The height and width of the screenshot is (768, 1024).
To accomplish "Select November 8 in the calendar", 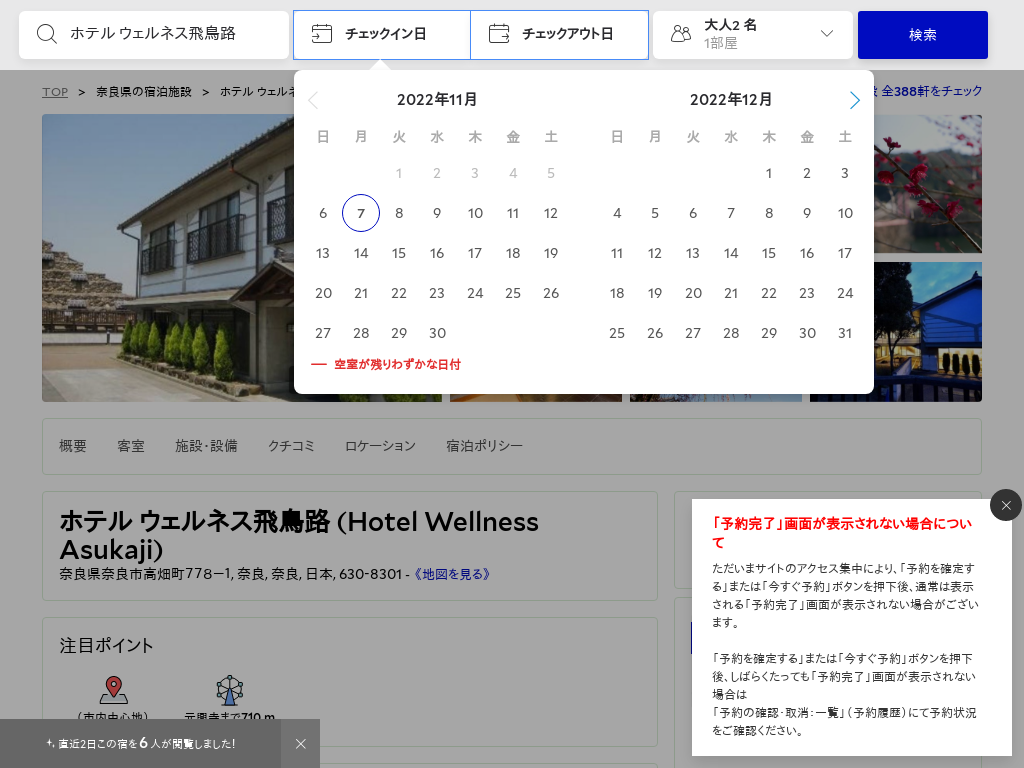I will (x=399, y=213).
